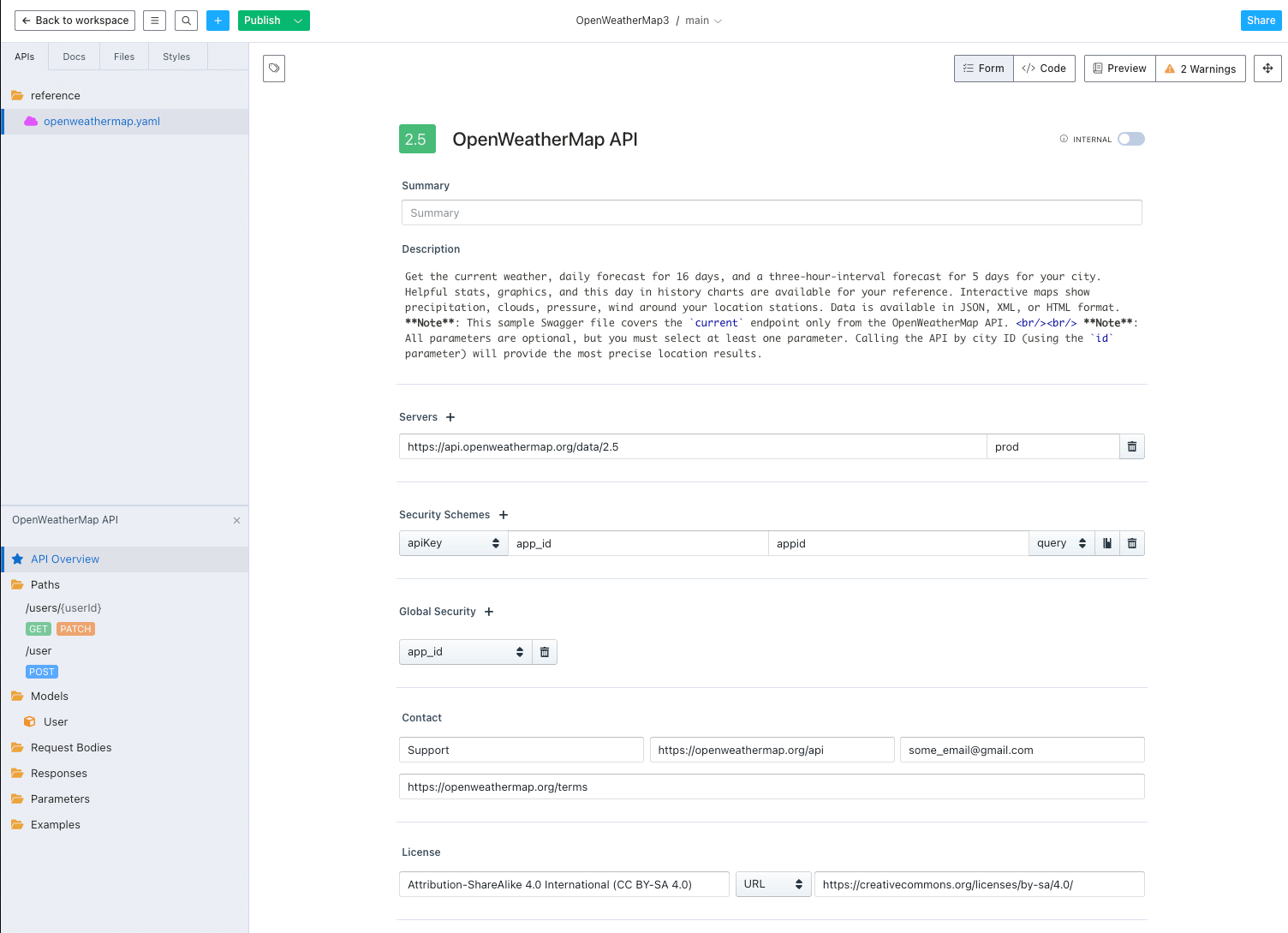Screen dimensions: 1288x933
Task: Expand the Request Bodies folder
Action: coord(125,748)
